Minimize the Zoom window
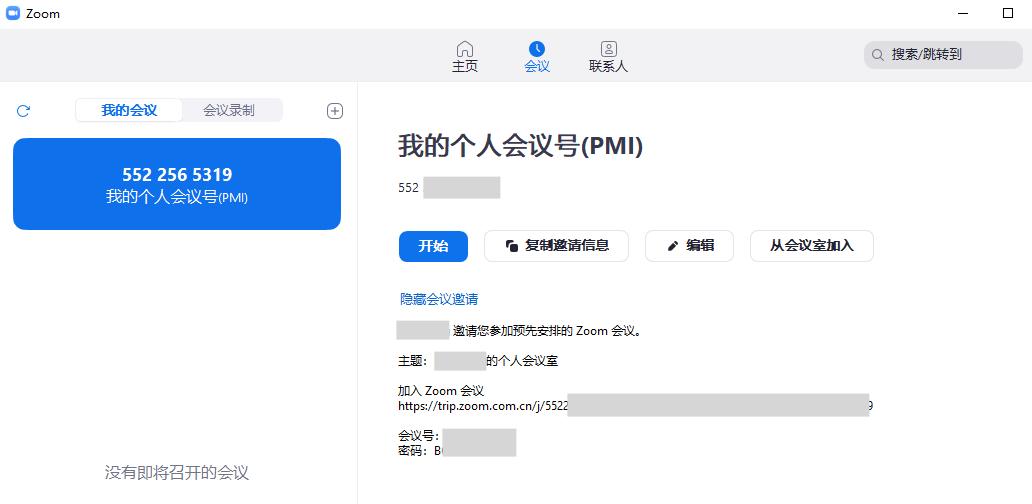1032x504 pixels. 962,13
